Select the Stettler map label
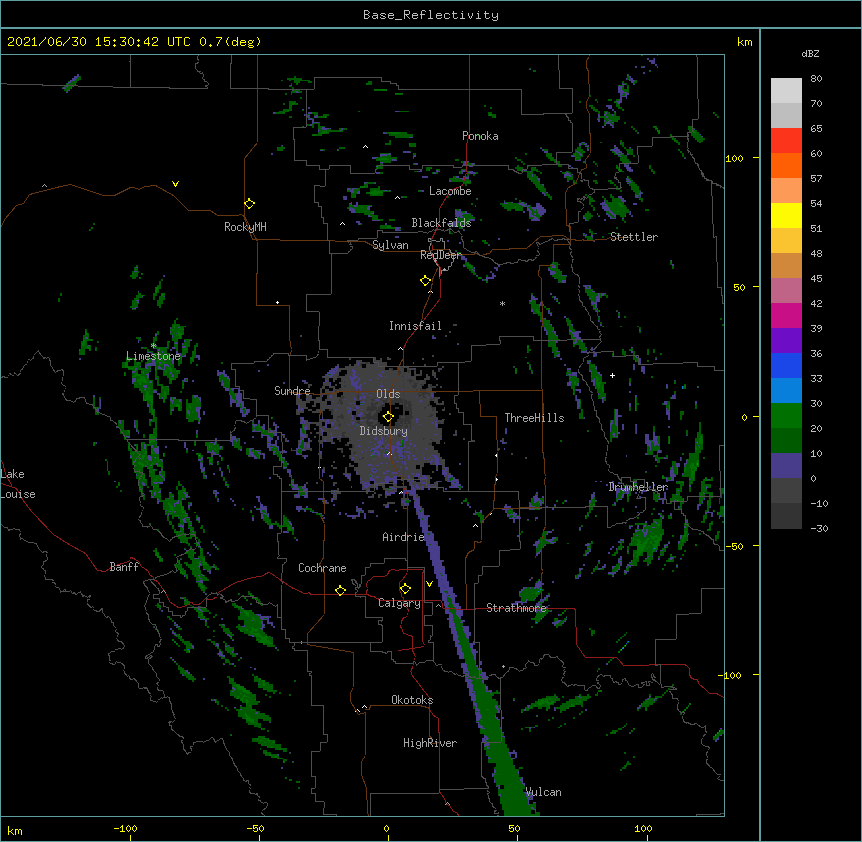Screen dimensions: 862x842 click(x=634, y=237)
